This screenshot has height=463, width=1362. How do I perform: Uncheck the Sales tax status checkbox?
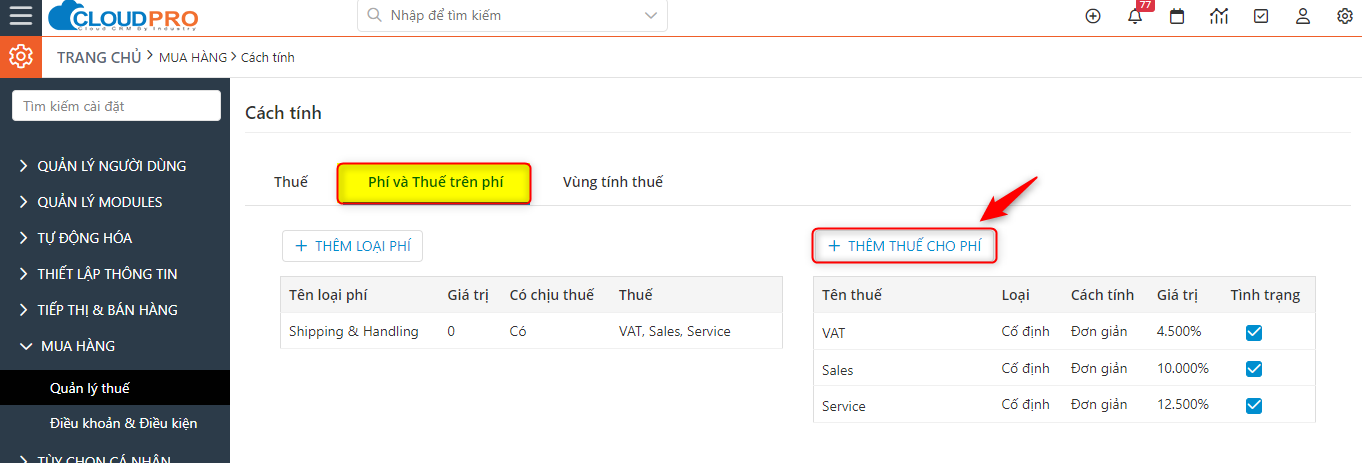click(x=1254, y=369)
